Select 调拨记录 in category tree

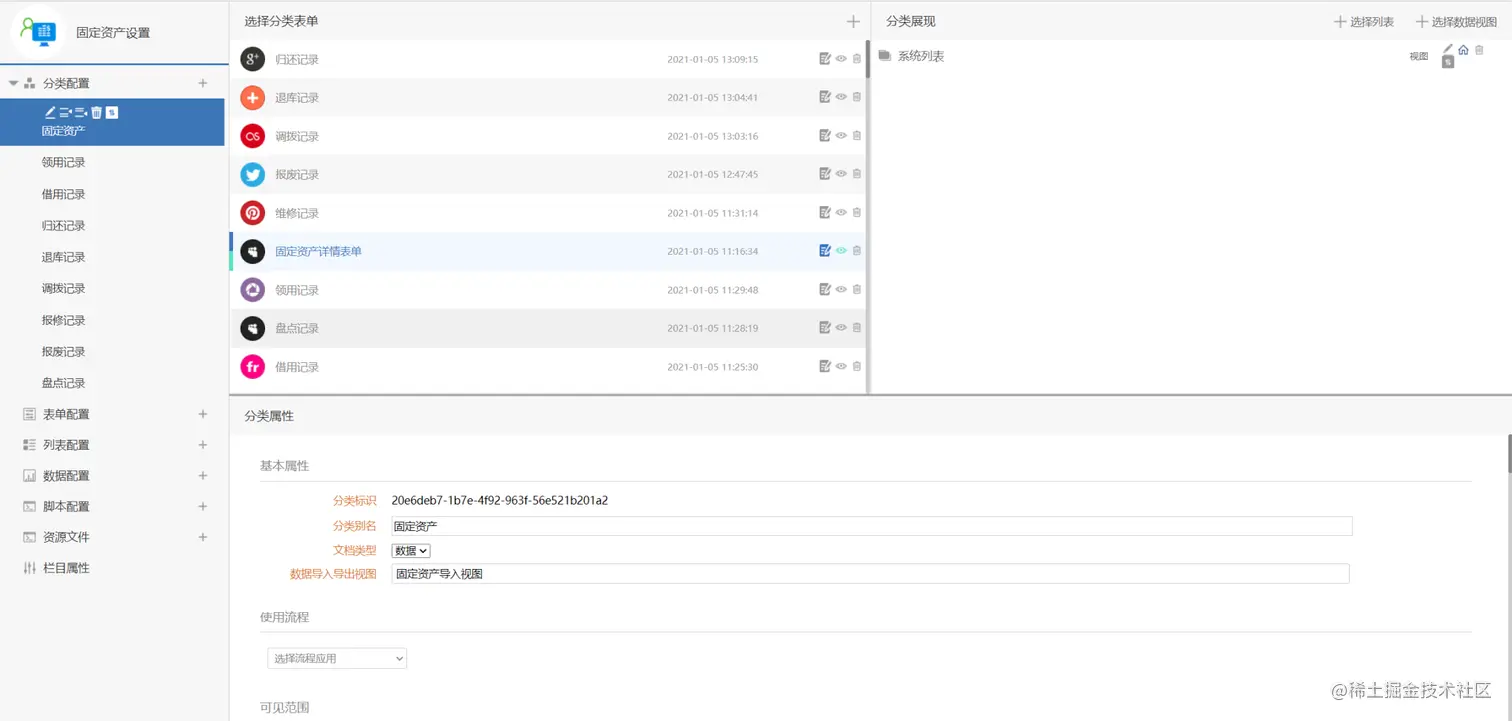click(x=64, y=288)
